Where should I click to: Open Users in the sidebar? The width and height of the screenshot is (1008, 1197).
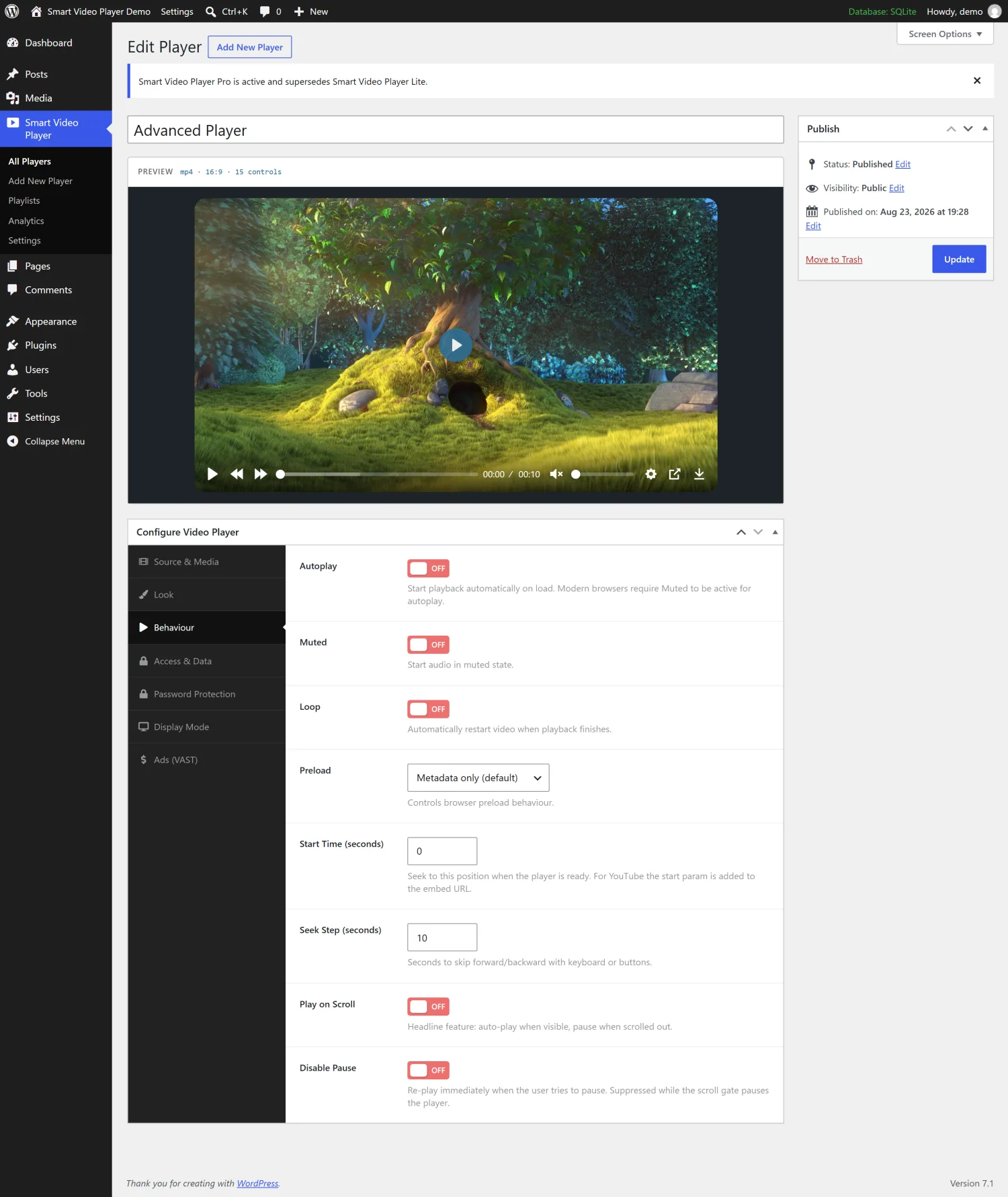pyautogui.click(x=37, y=370)
